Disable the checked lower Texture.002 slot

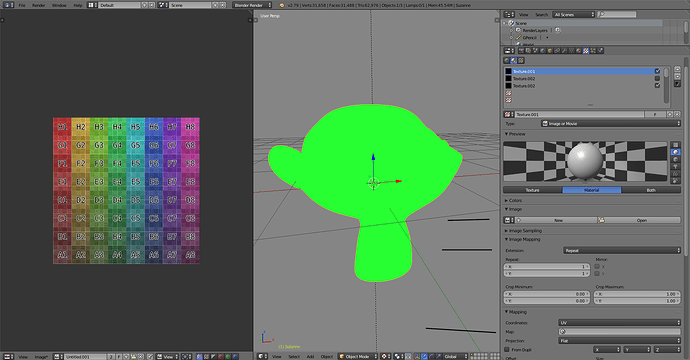657,85
